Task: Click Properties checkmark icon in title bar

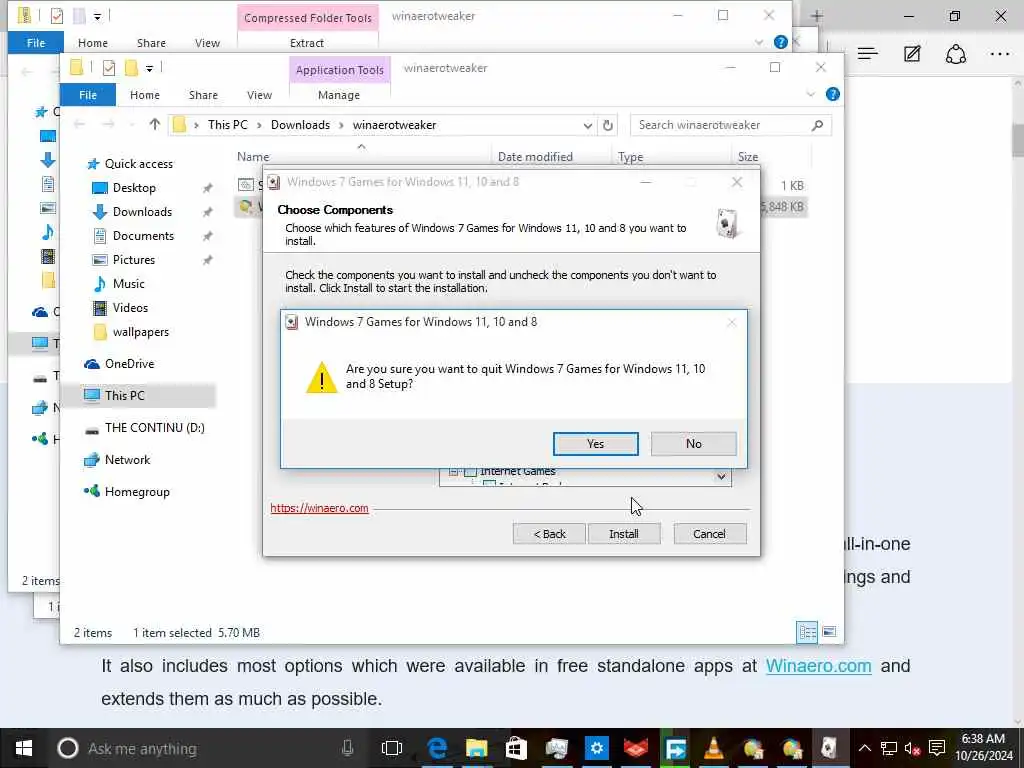Action: (109, 68)
